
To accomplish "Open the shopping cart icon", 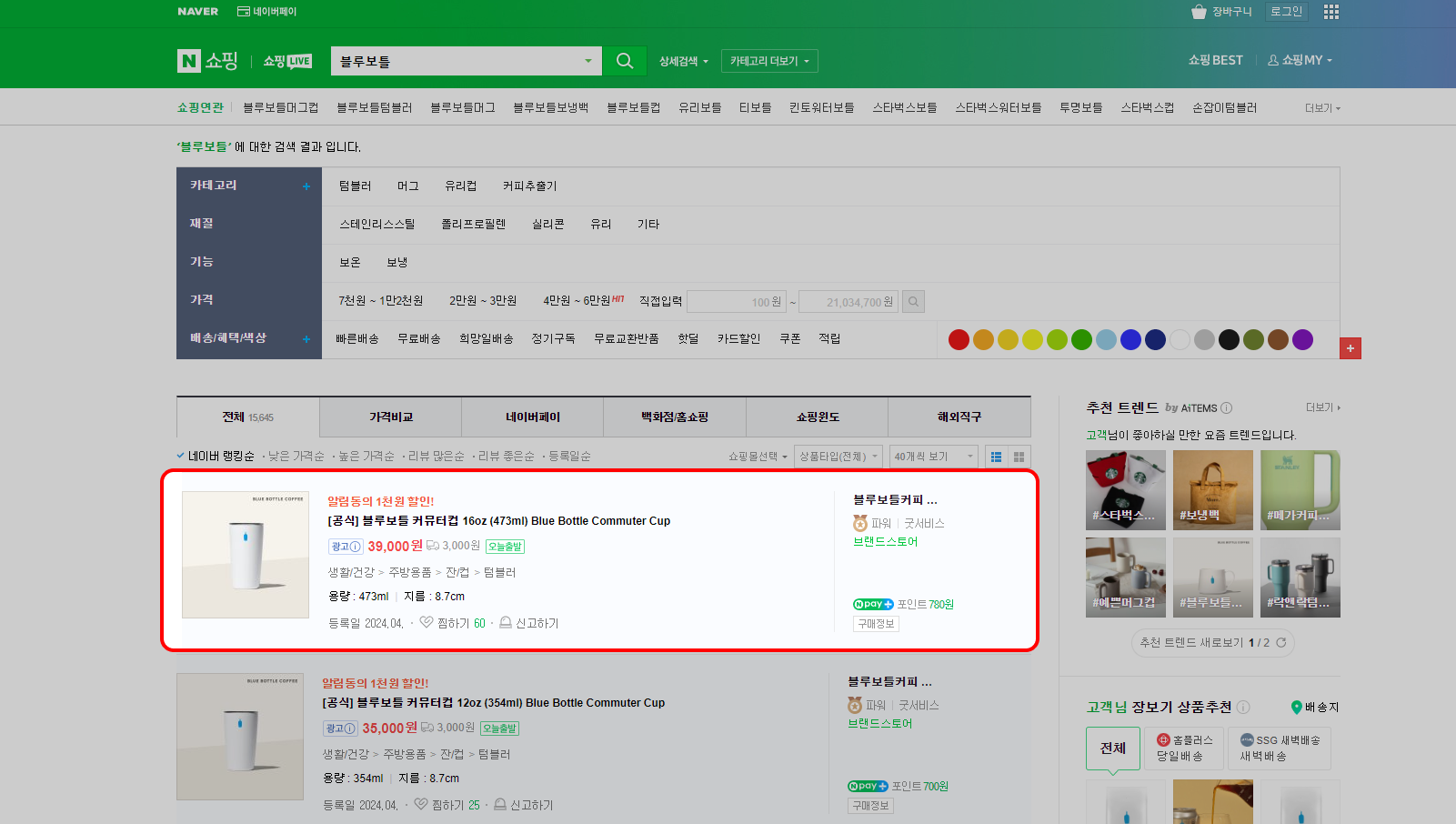I will pos(1199,12).
